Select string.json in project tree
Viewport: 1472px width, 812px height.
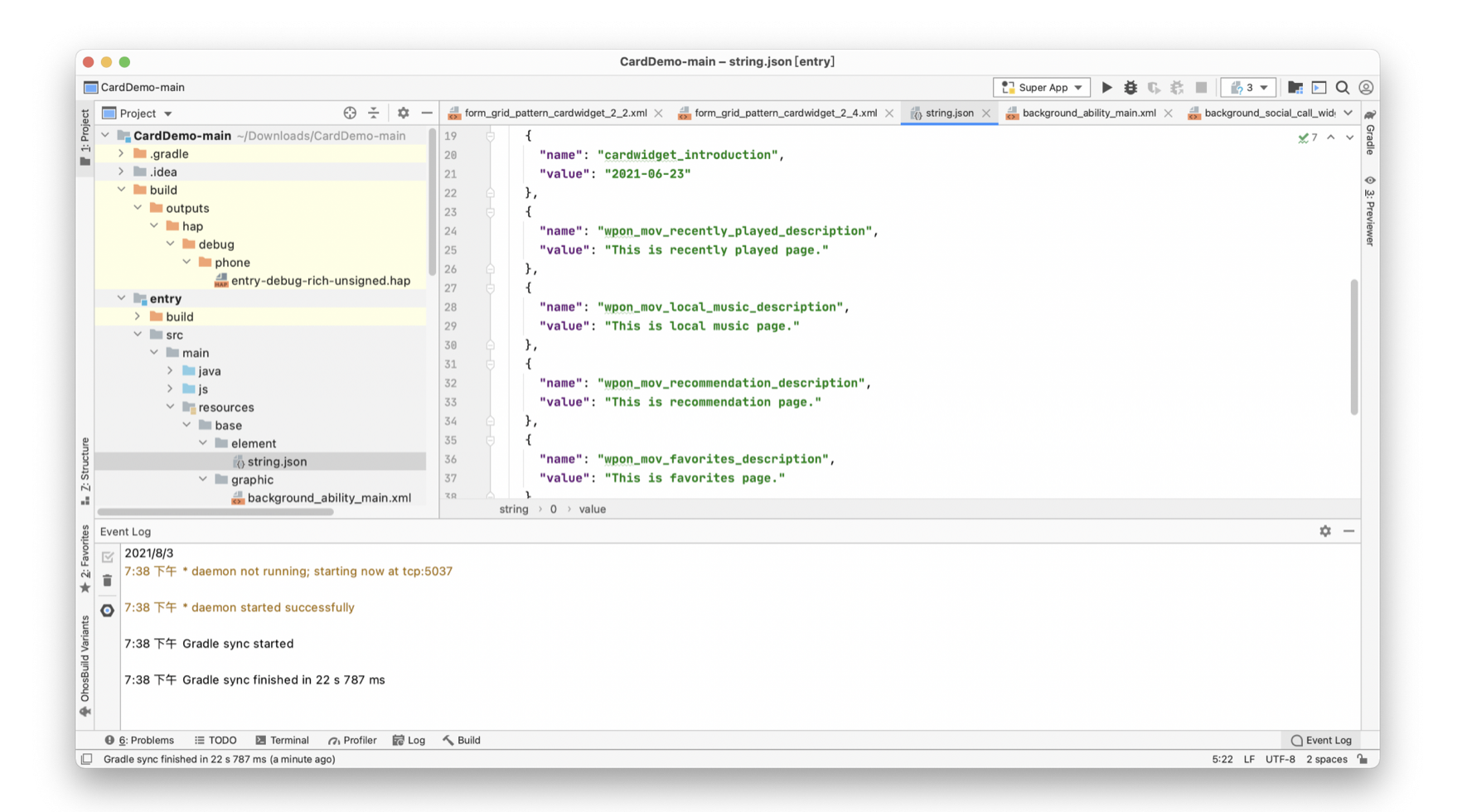point(277,462)
